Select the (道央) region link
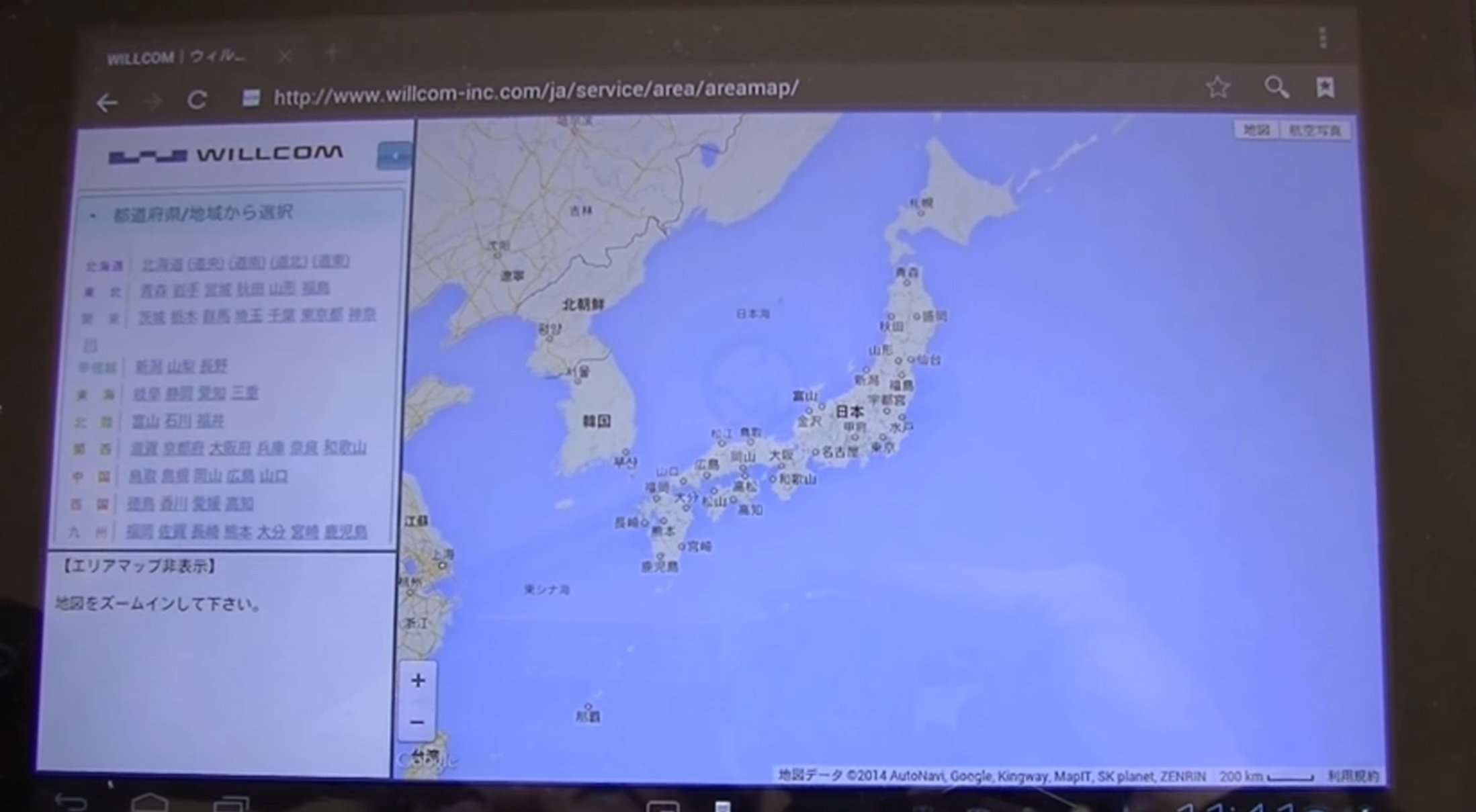The width and height of the screenshot is (1476, 812). [x=206, y=263]
